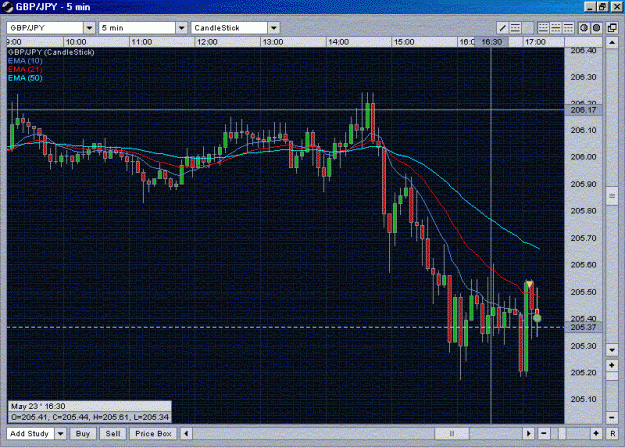Click the price scale down arrow

[x=612, y=350]
